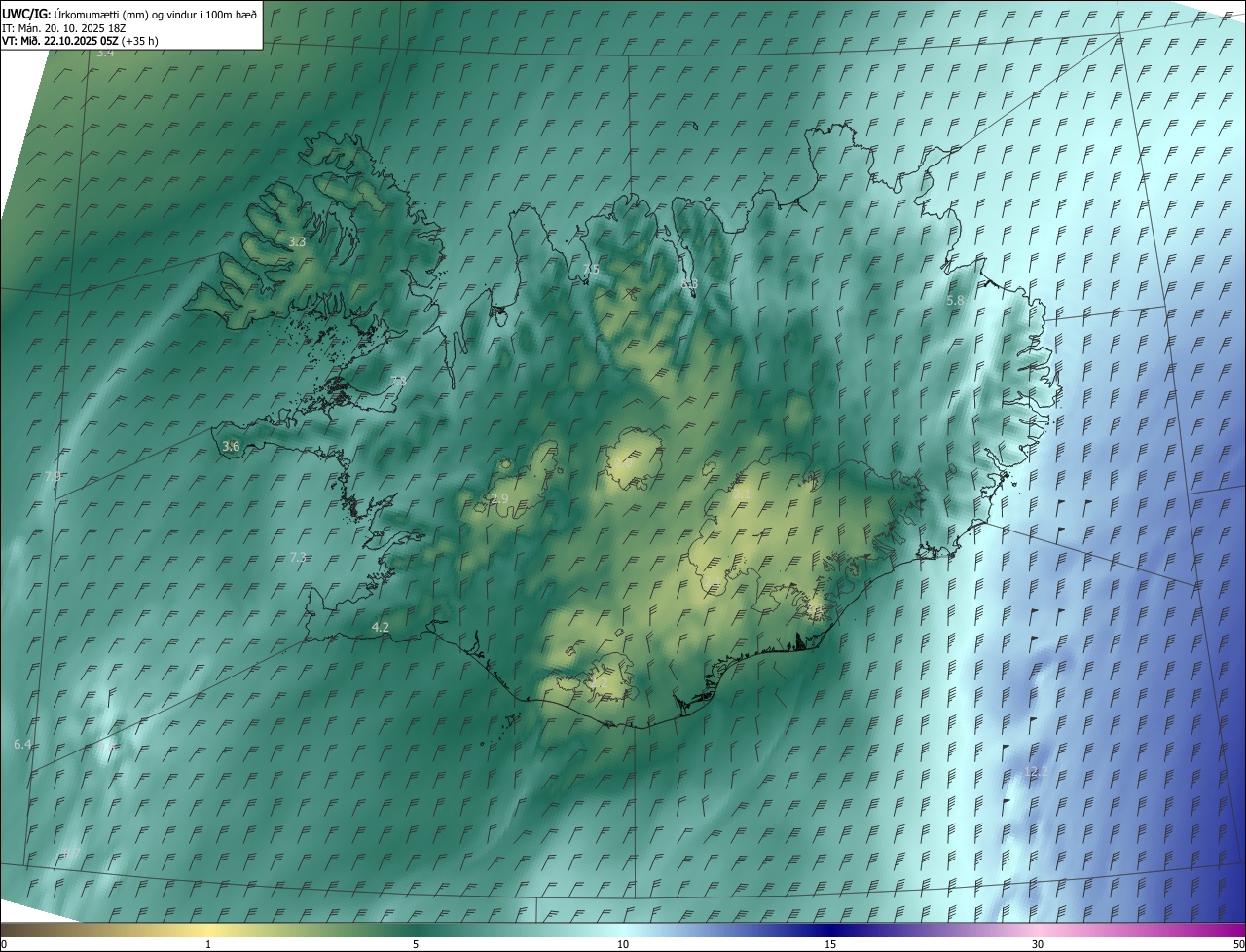Click the title line beginning 'UWC/IG: Úrkomumætti'

coord(129,14)
